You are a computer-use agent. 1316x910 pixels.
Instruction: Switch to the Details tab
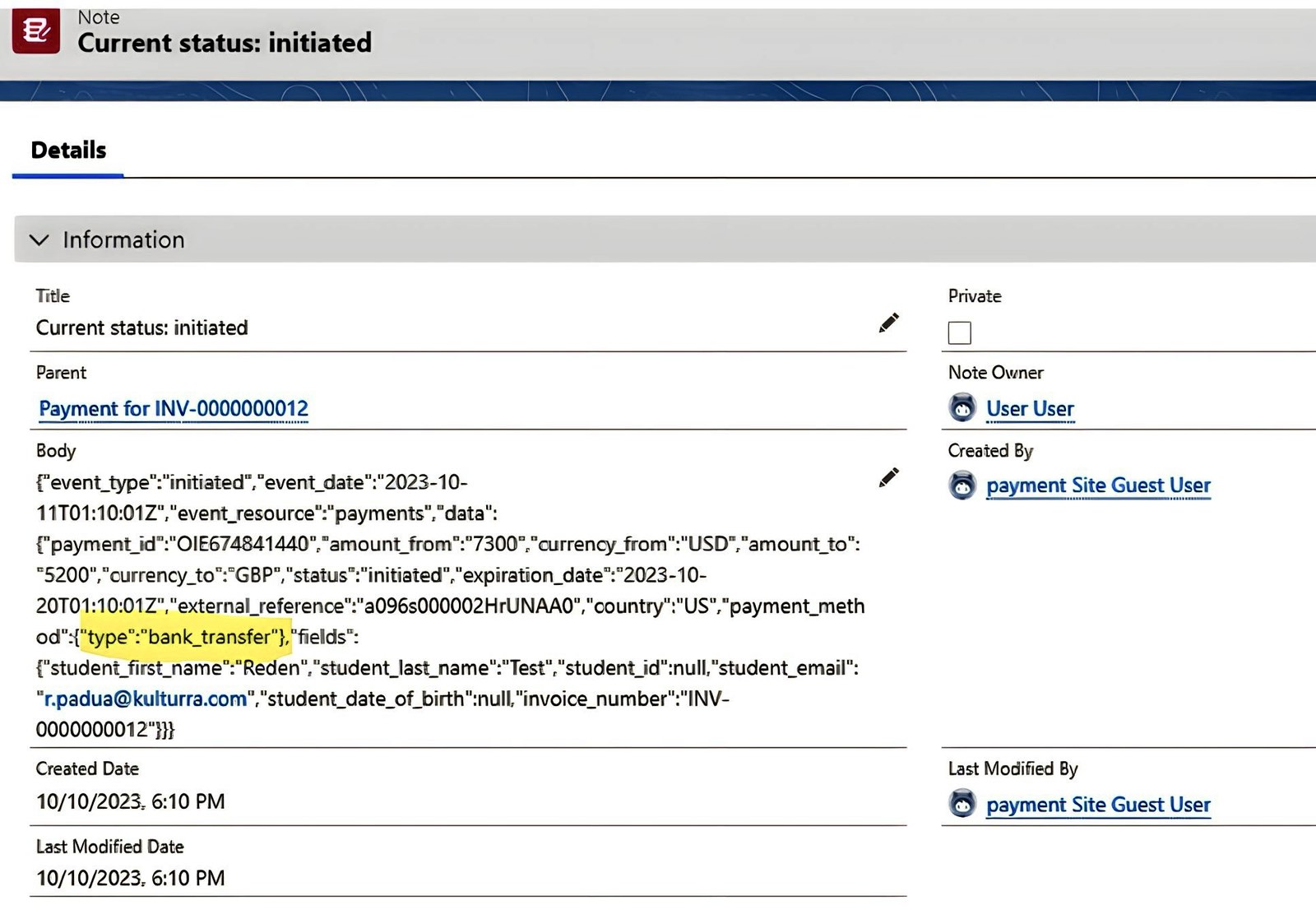pos(68,151)
